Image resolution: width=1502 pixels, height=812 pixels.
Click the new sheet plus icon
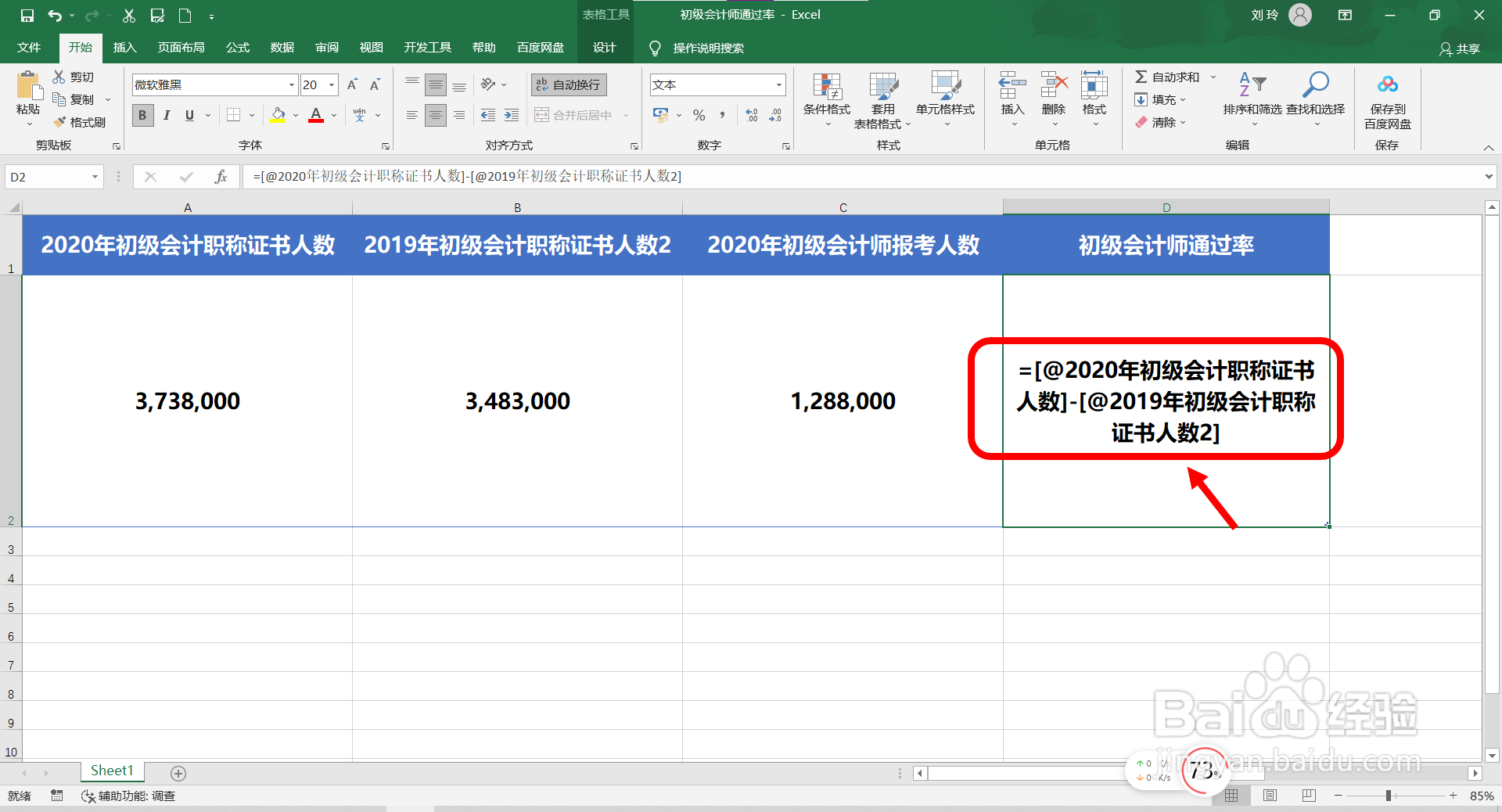pos(178,773)
